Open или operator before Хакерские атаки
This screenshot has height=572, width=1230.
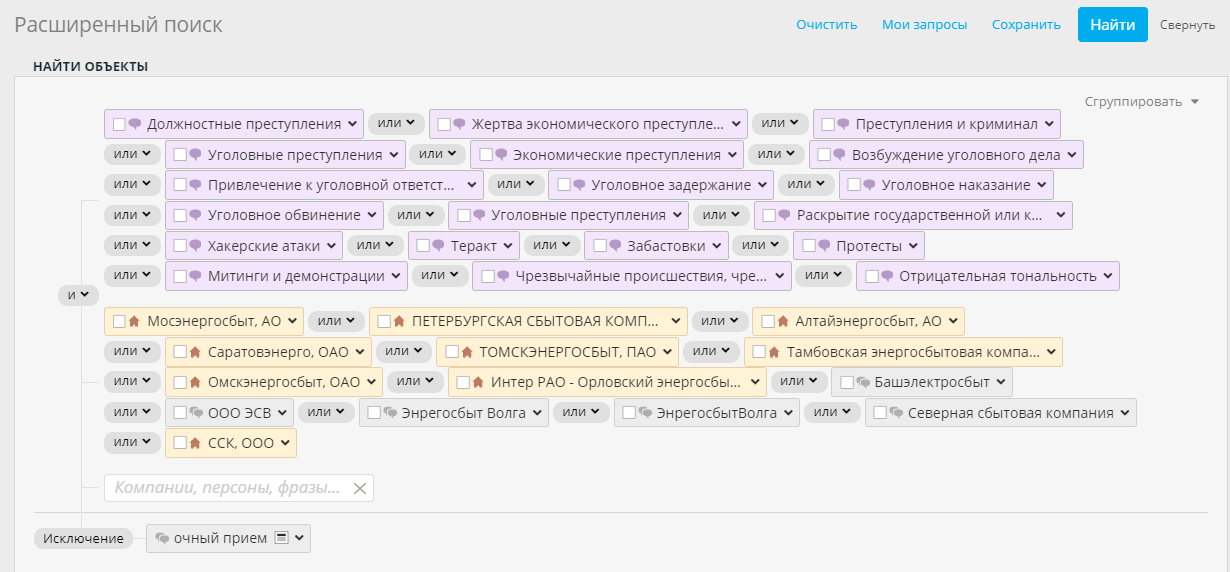[x=132, y=245]
